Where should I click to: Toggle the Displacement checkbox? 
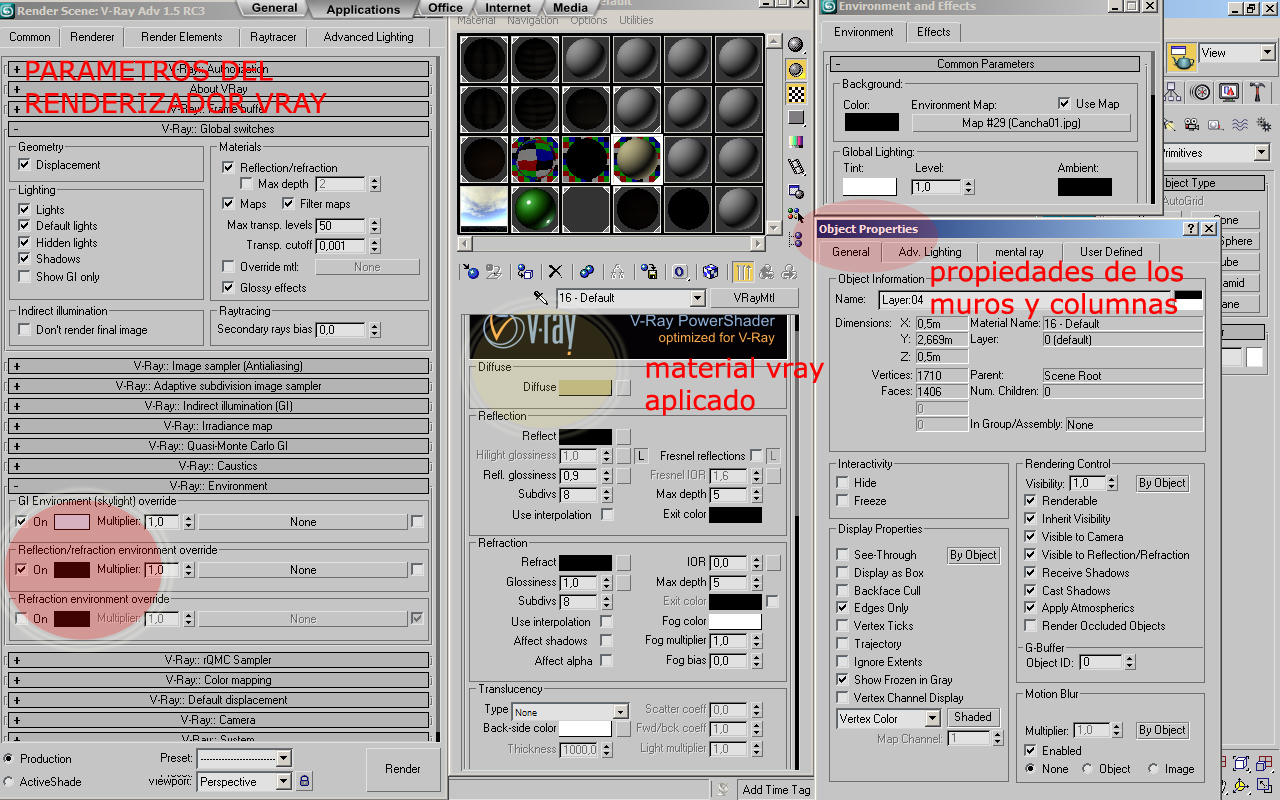point(26,165)
